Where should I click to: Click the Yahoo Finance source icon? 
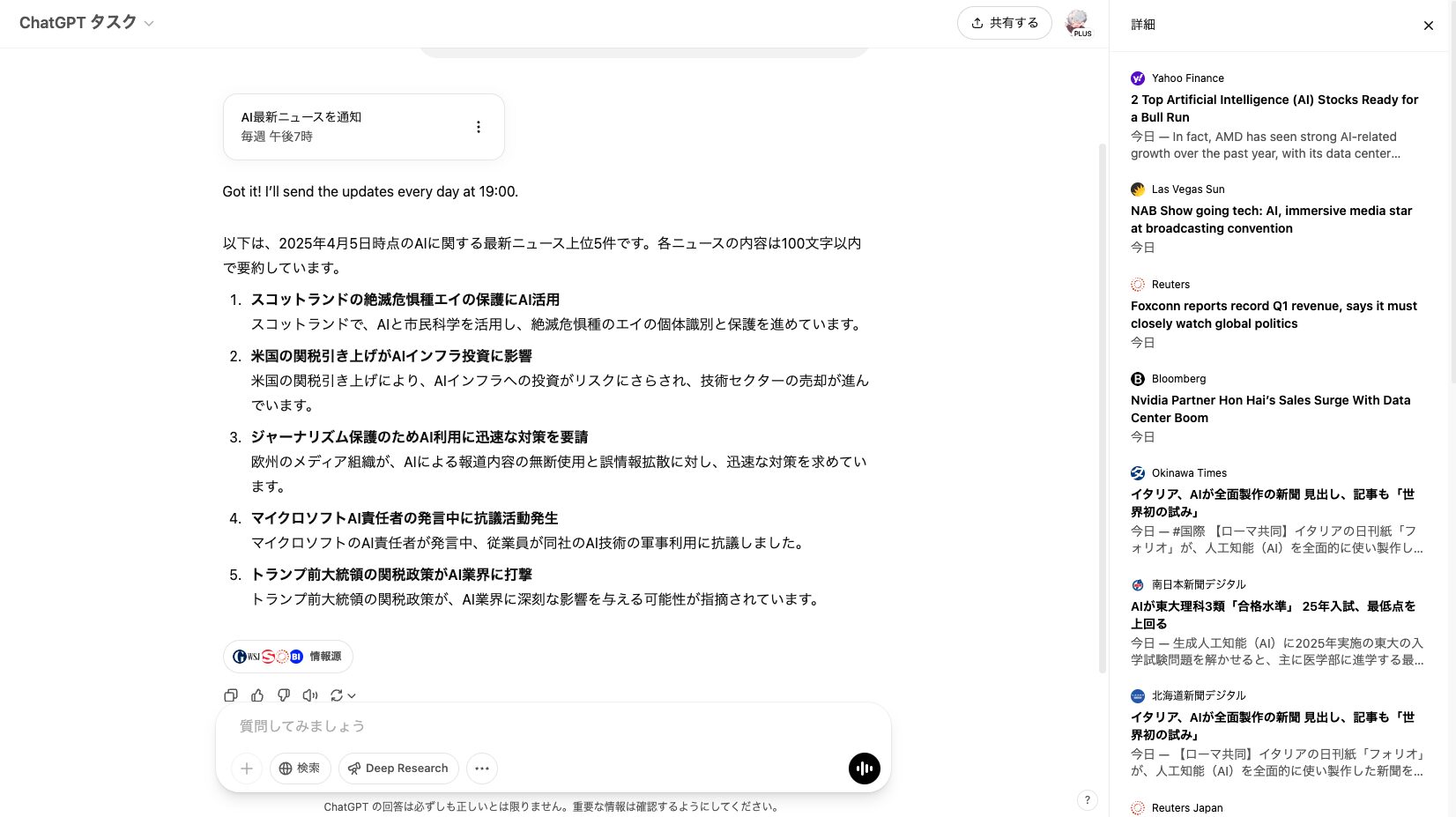click(1138, 78)
